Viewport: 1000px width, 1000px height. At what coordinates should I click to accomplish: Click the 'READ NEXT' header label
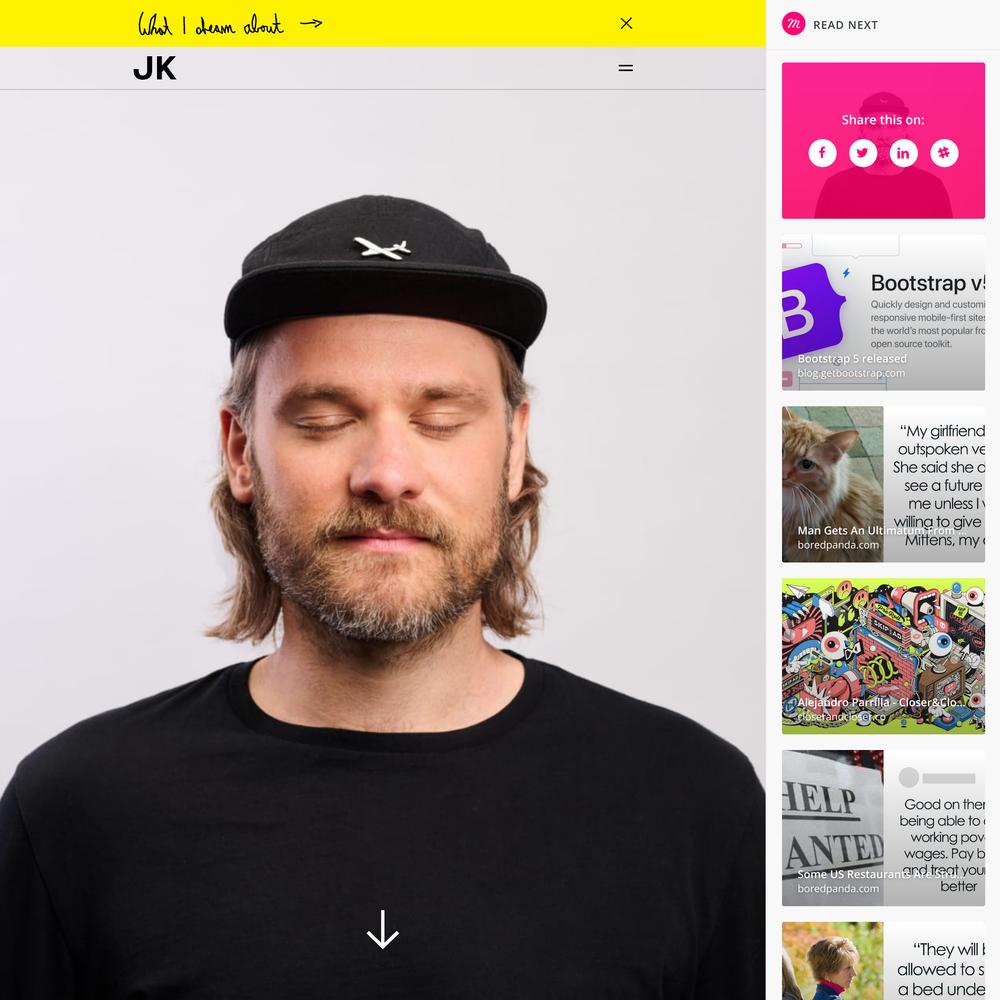pos(845,25)
